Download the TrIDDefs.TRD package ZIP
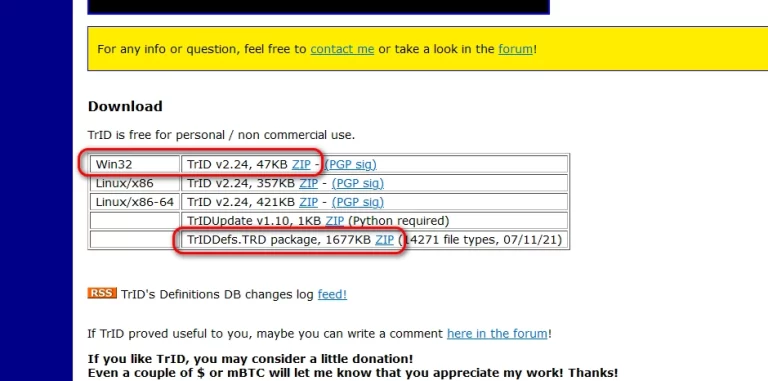 coord(384,239)
